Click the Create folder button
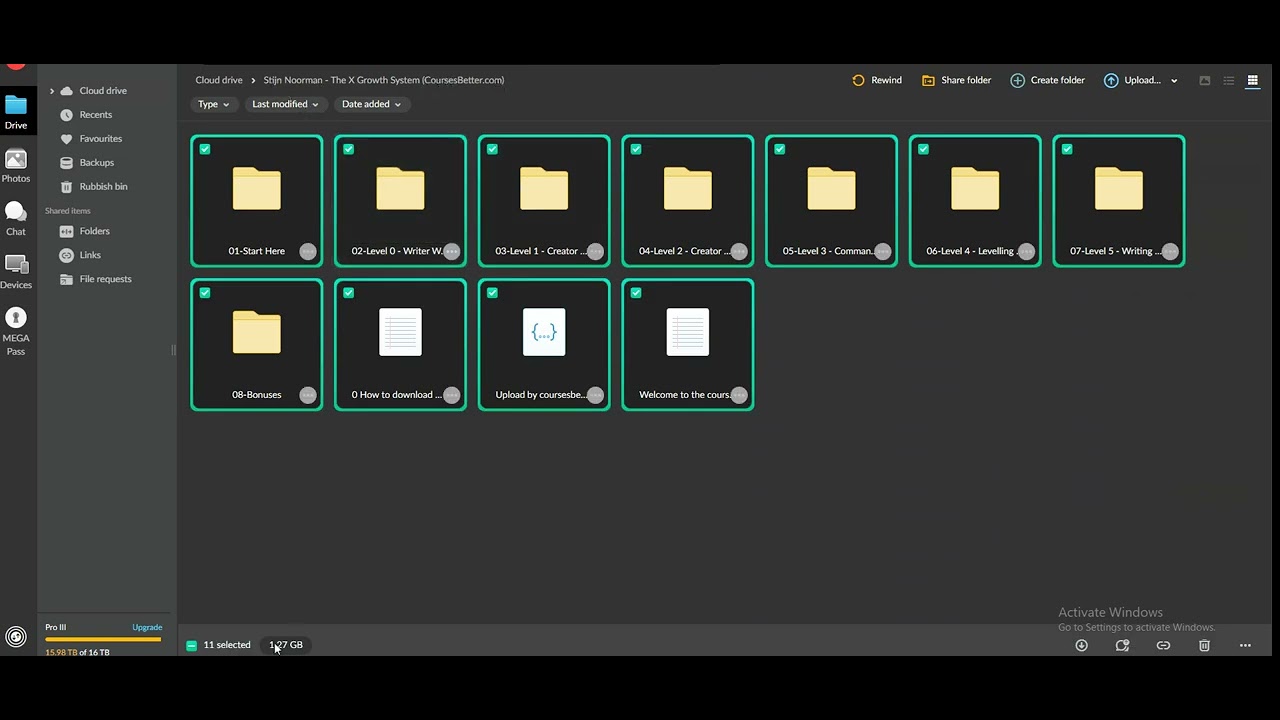 pyautogui.click(x=1047, y=80)
